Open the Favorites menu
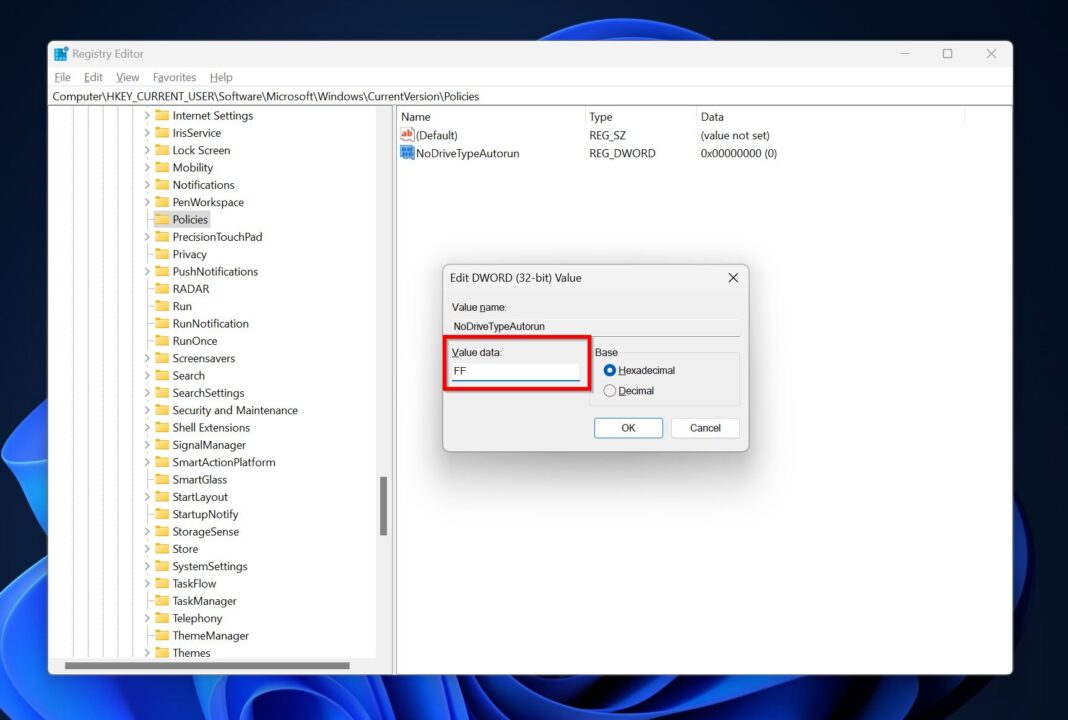Viewport: 1068px width, 720px height. (174, 77)
